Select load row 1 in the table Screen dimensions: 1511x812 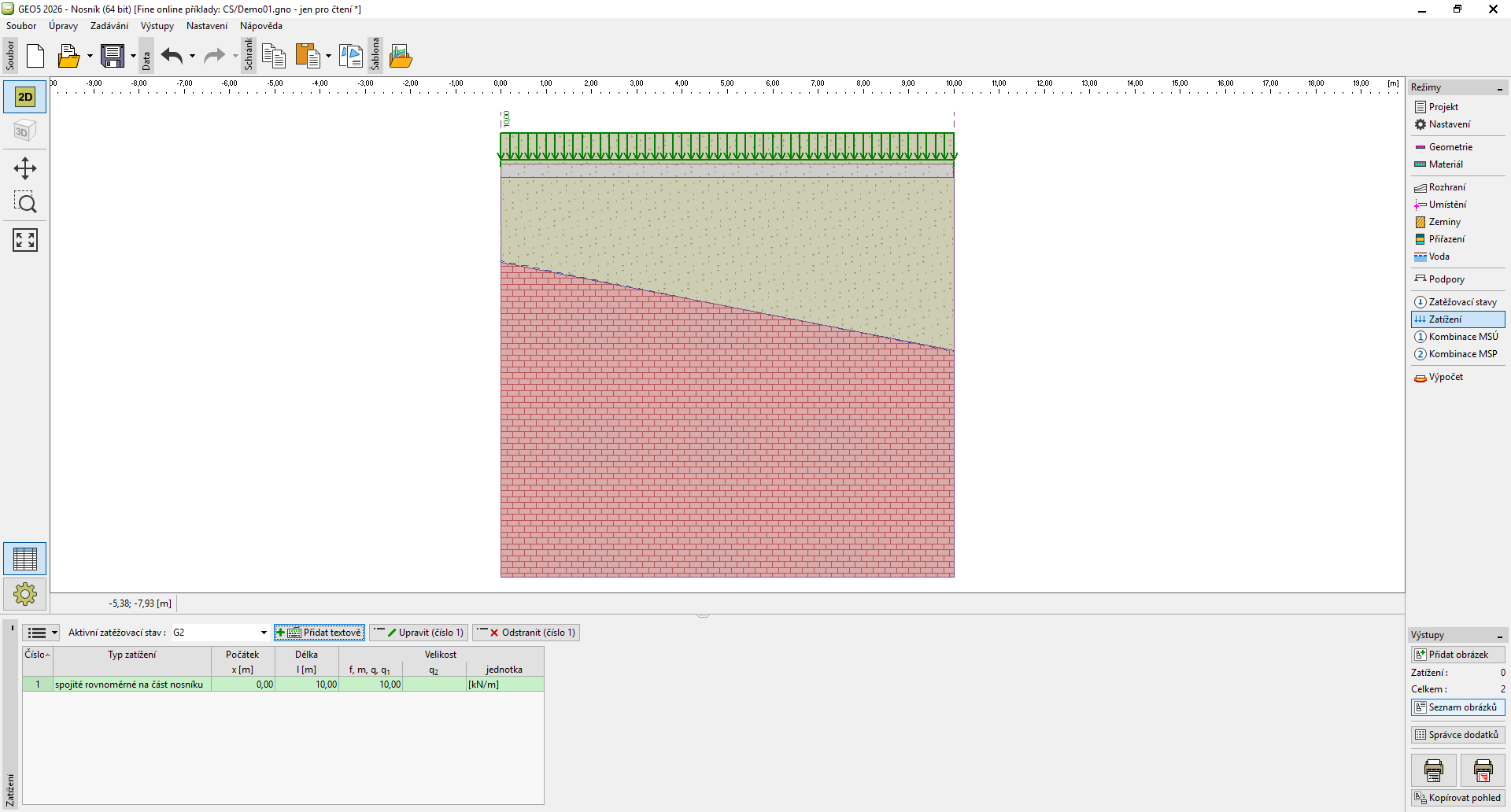[x=128, y=685]
